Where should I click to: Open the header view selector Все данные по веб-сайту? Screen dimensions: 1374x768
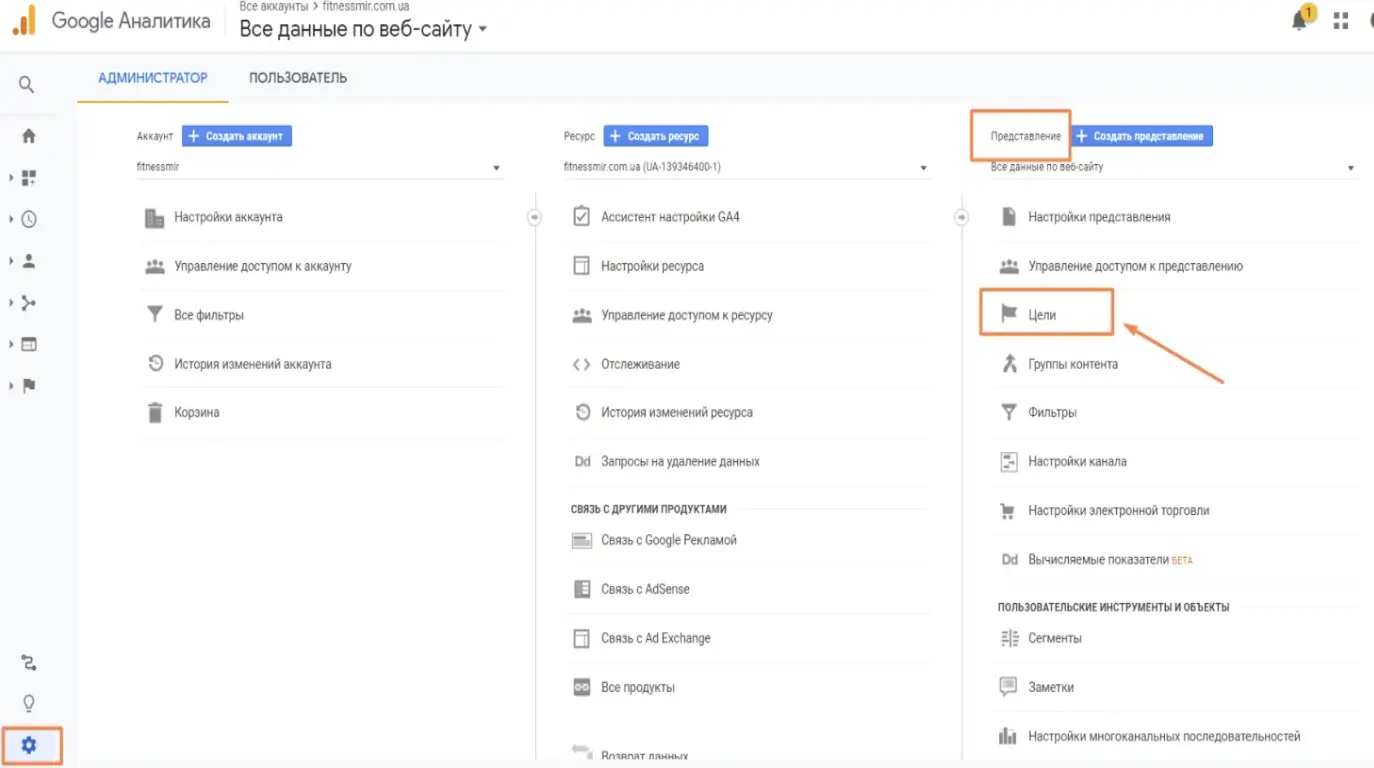[363, 29]
